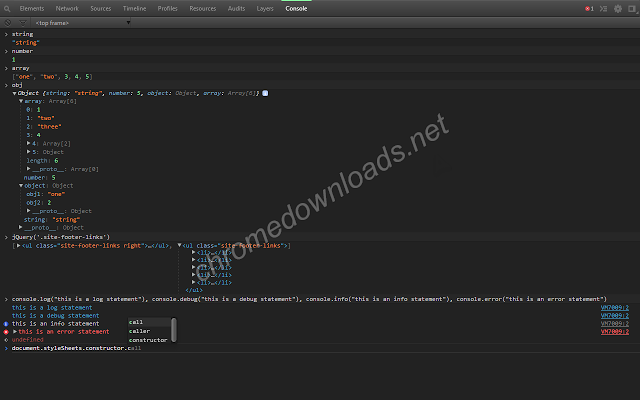Open DevTools settings gear

618,9
